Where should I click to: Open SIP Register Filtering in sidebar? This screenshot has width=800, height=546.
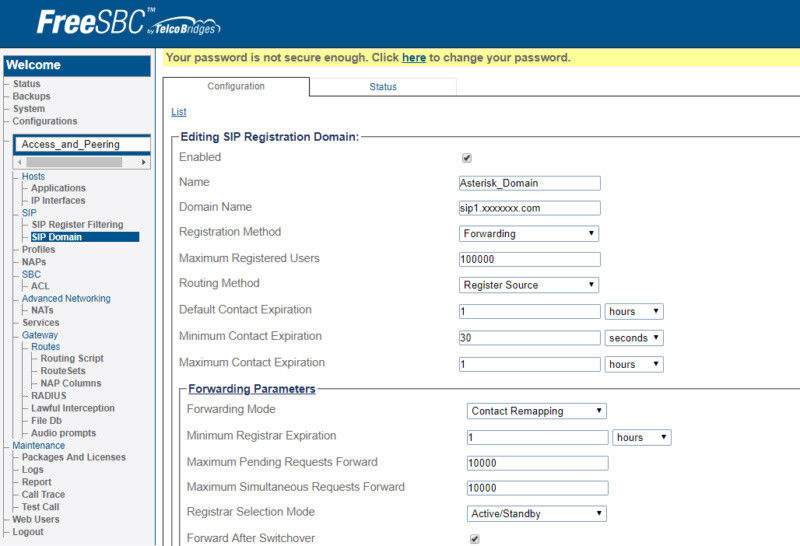[x=78, y=225]
